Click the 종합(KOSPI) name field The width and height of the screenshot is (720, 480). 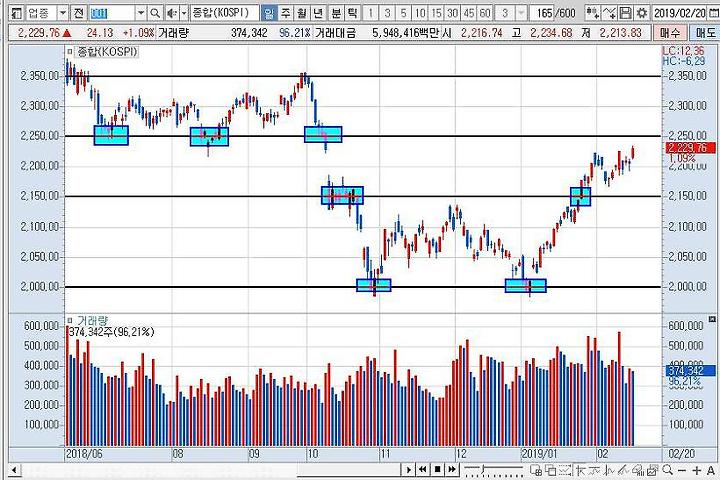224,13
